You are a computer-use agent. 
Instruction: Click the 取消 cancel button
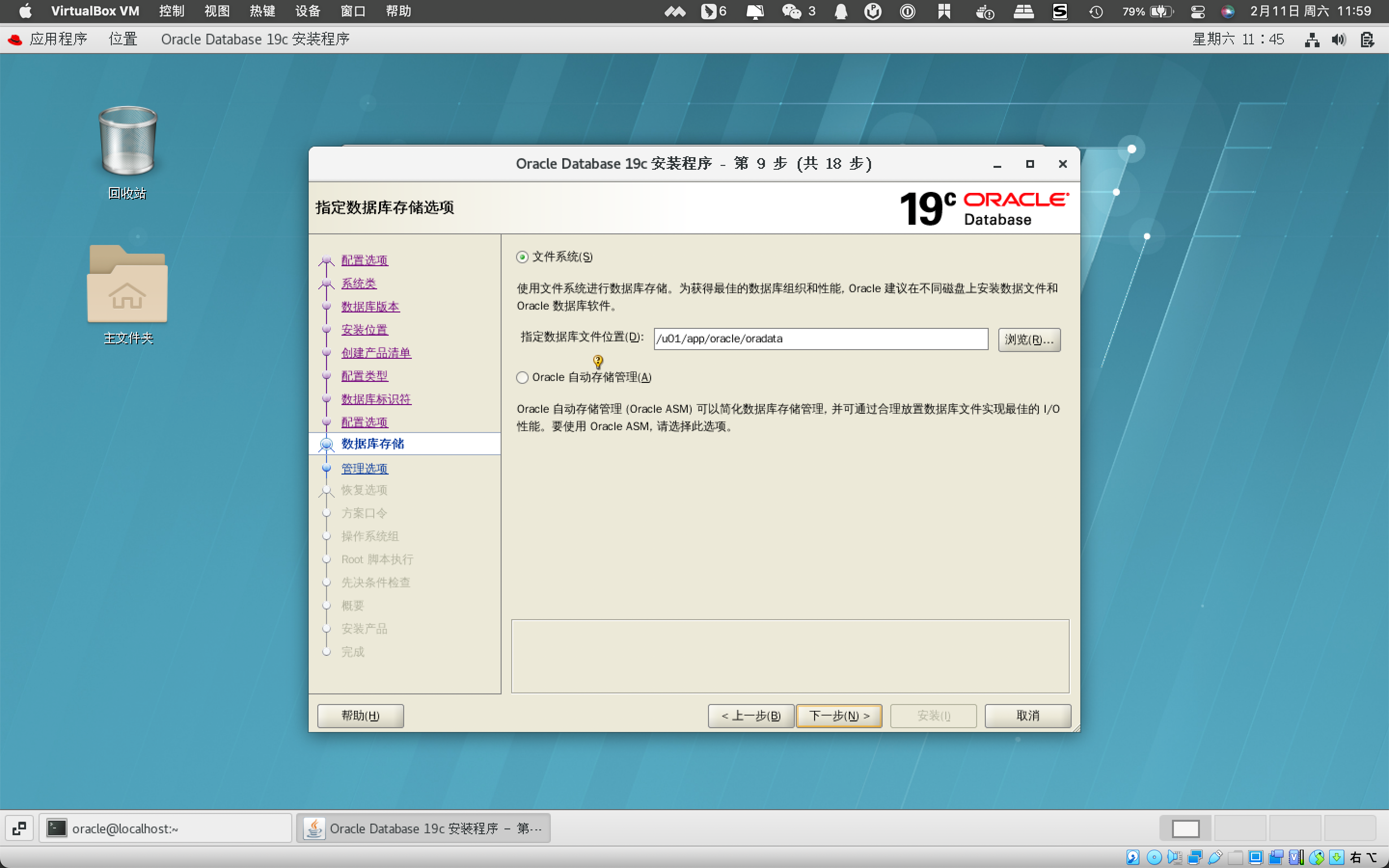tap(1027, 715)
